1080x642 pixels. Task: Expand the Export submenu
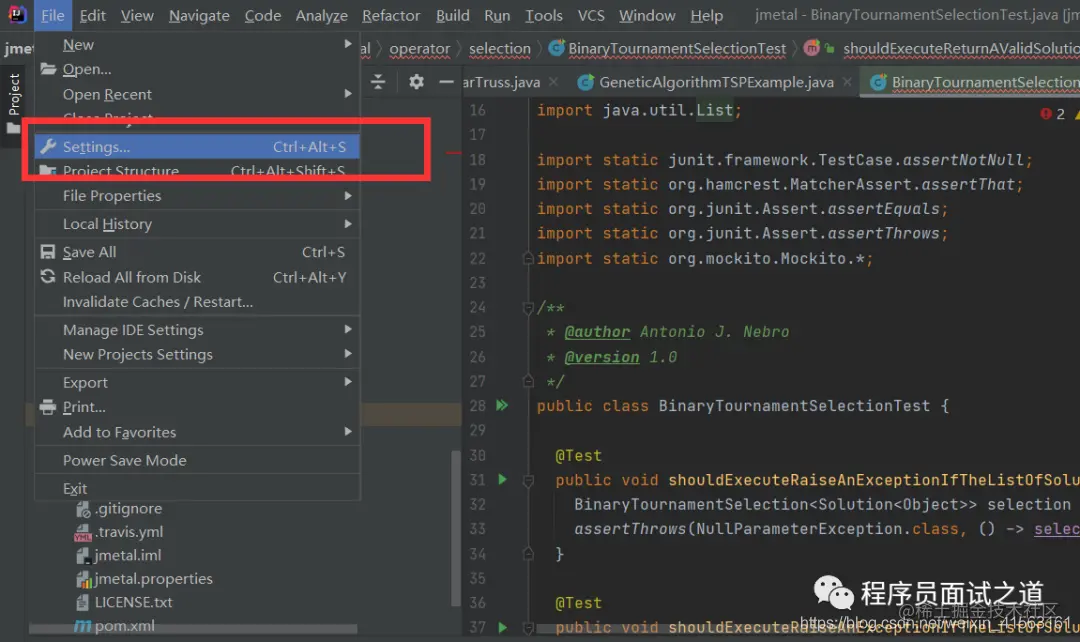coord(197,382)
